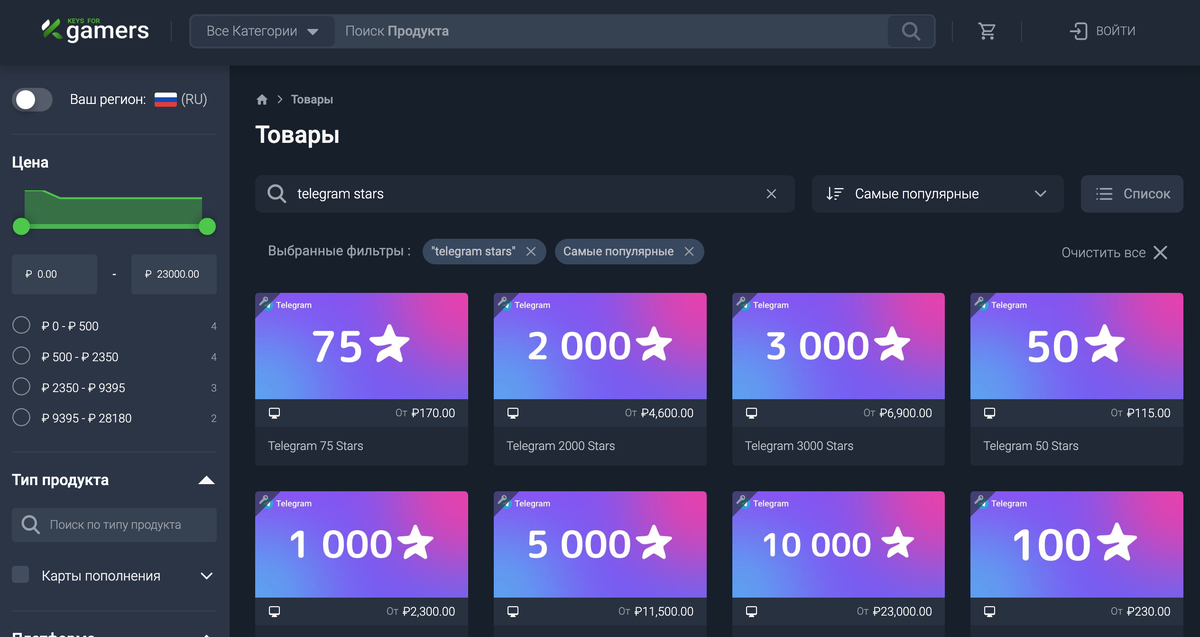Viewport: 1200px width, 637px height.
Task: Open the 10 000 star product image
Action: click(838, 544)
